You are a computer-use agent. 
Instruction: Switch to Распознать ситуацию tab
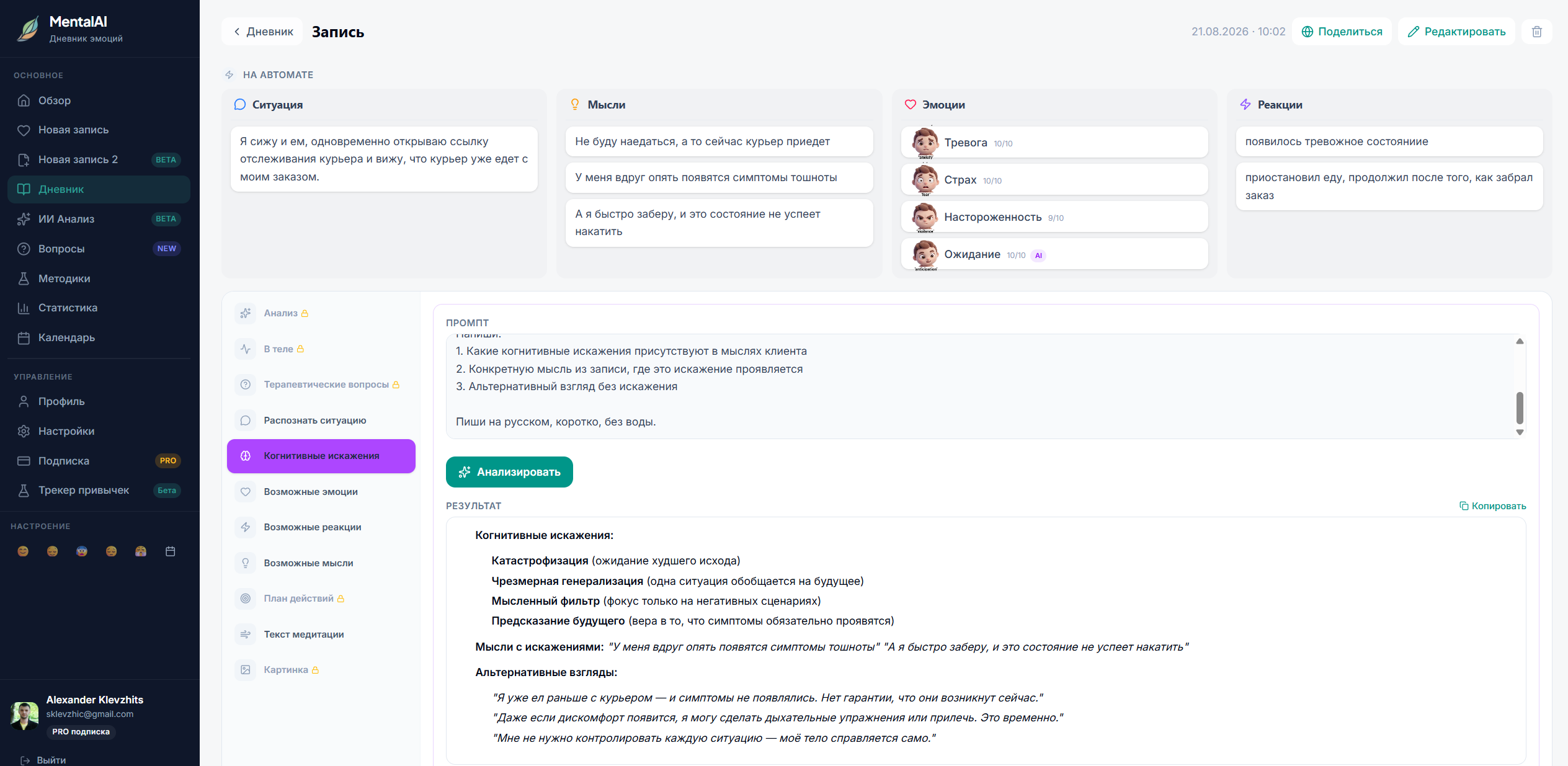[x=321, y=421]
